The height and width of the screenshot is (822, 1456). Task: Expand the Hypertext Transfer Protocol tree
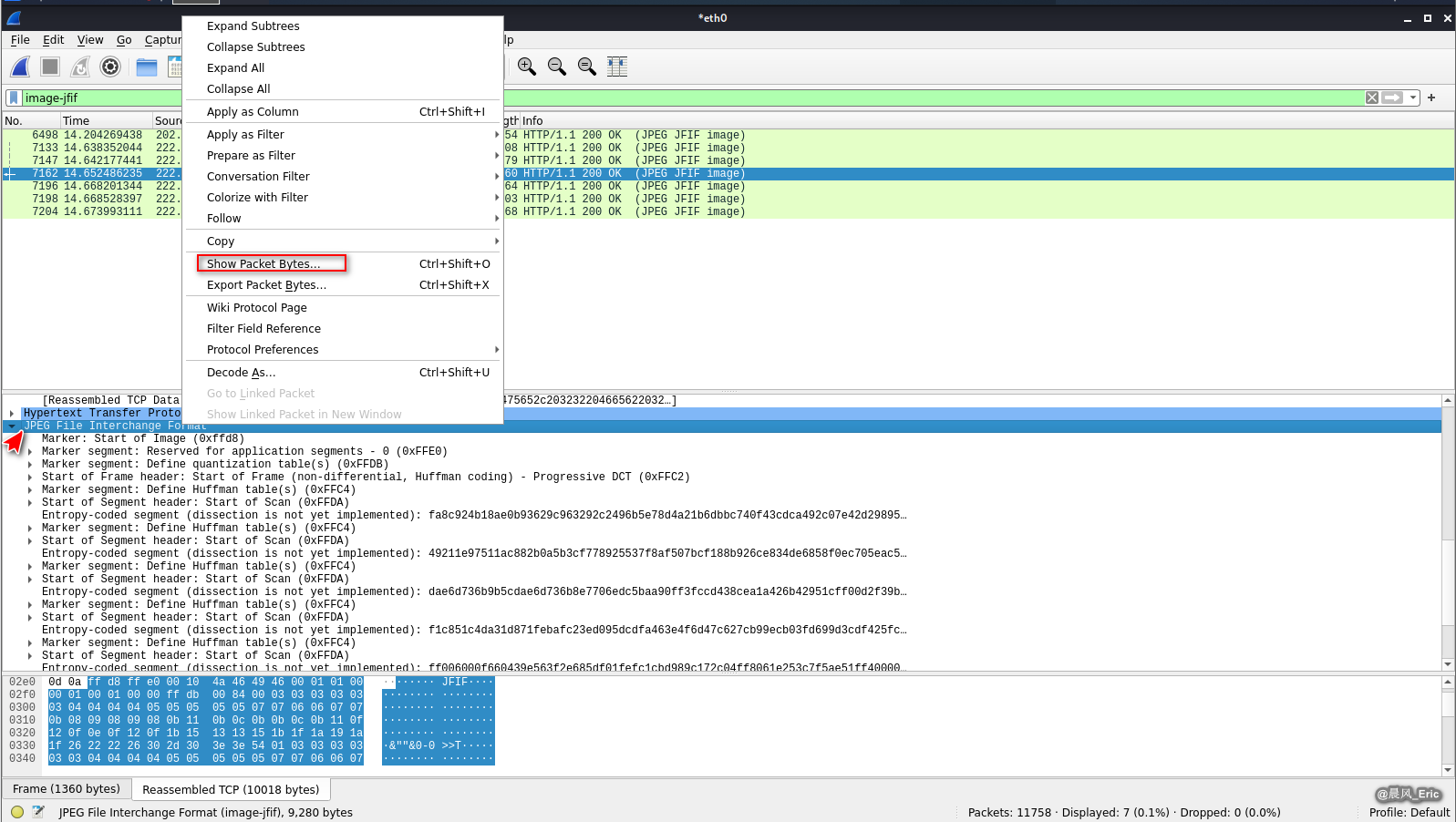(11, 413)
